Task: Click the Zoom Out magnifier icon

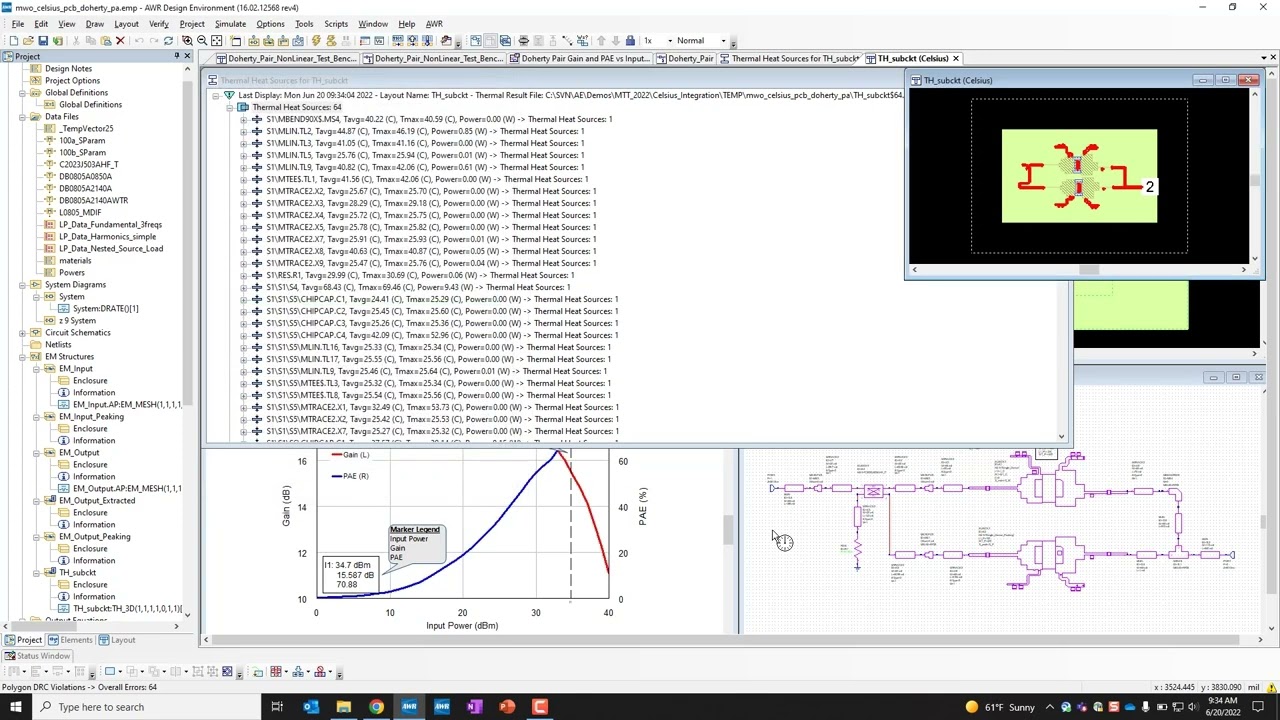Action: 202,41
